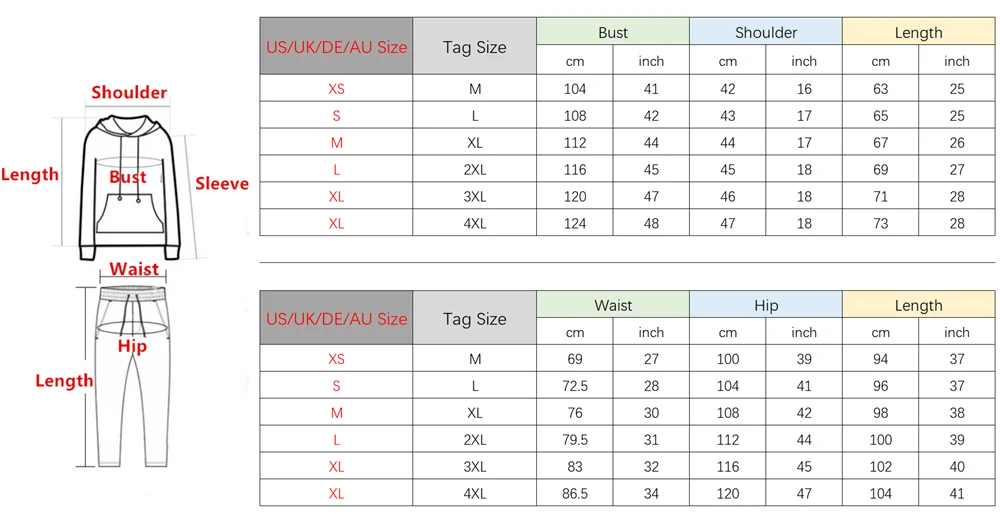Click the 86.5 cm waist value cell

coord(575,493)
